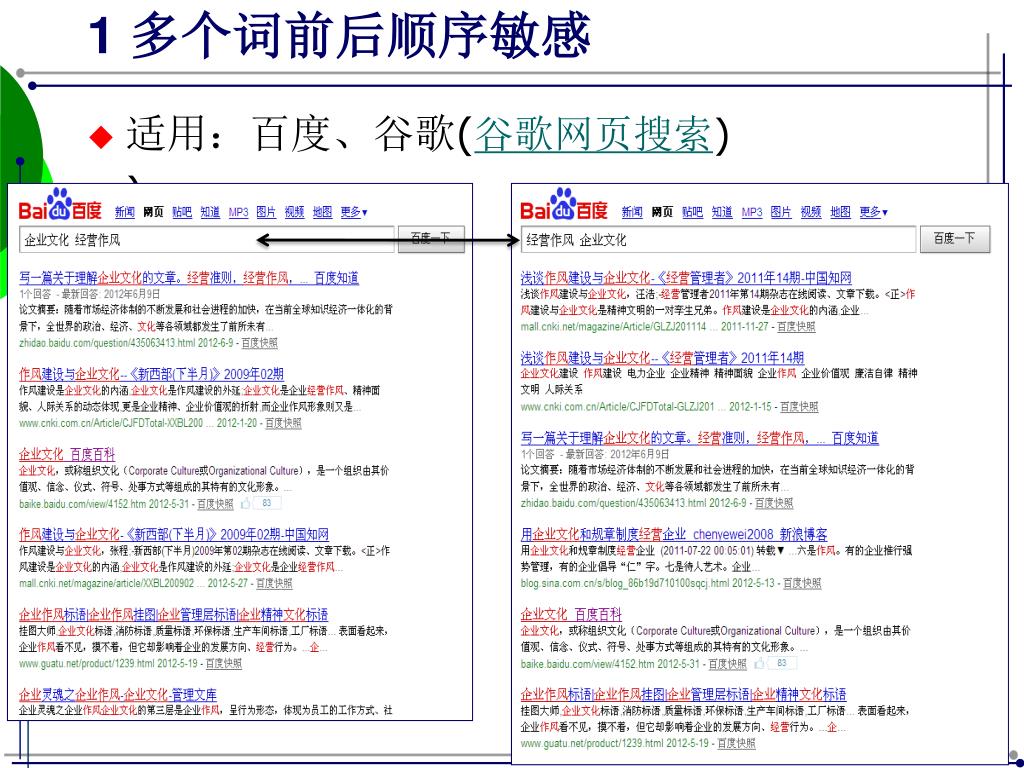The height and width of the screenshot is (768, 1024).
Task: Select 网页 tab in the left Baidu page
Action: click(x=153, y=212)
